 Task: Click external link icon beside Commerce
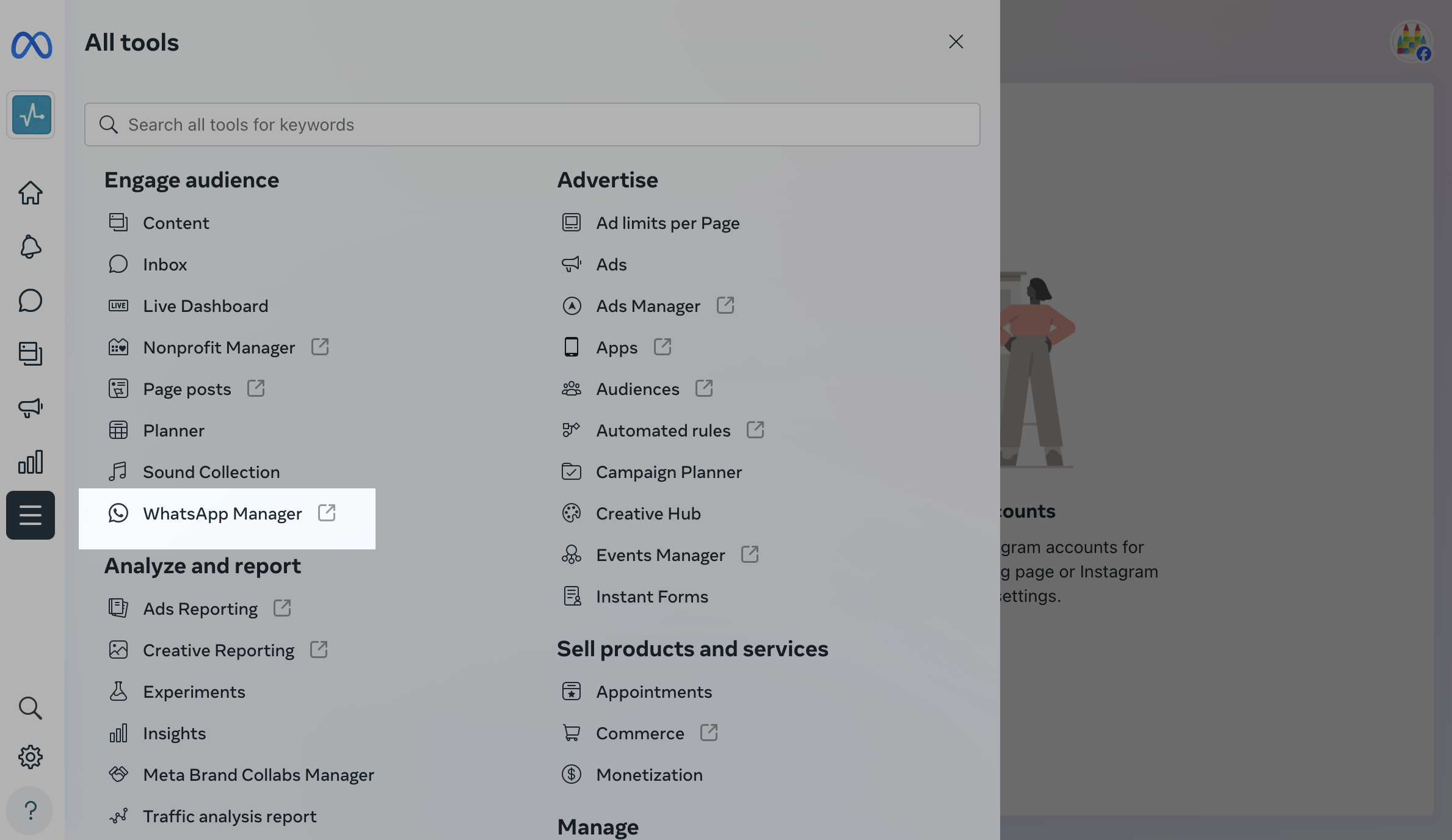click(709, 733)
